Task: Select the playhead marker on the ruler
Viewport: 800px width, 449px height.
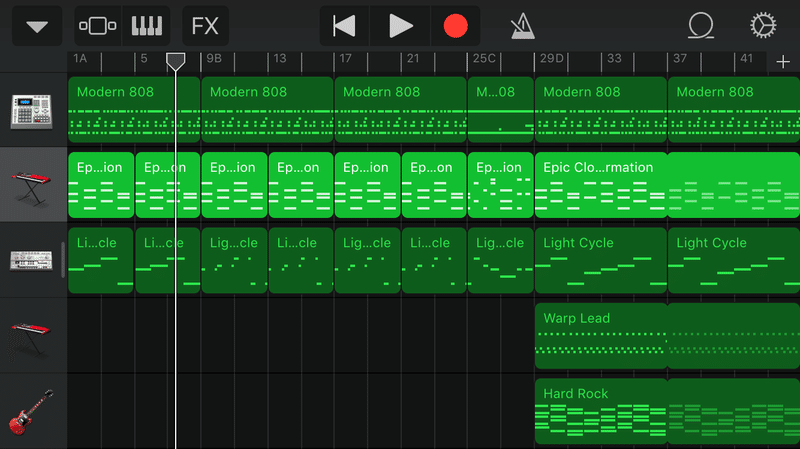Action: point(176,62)
